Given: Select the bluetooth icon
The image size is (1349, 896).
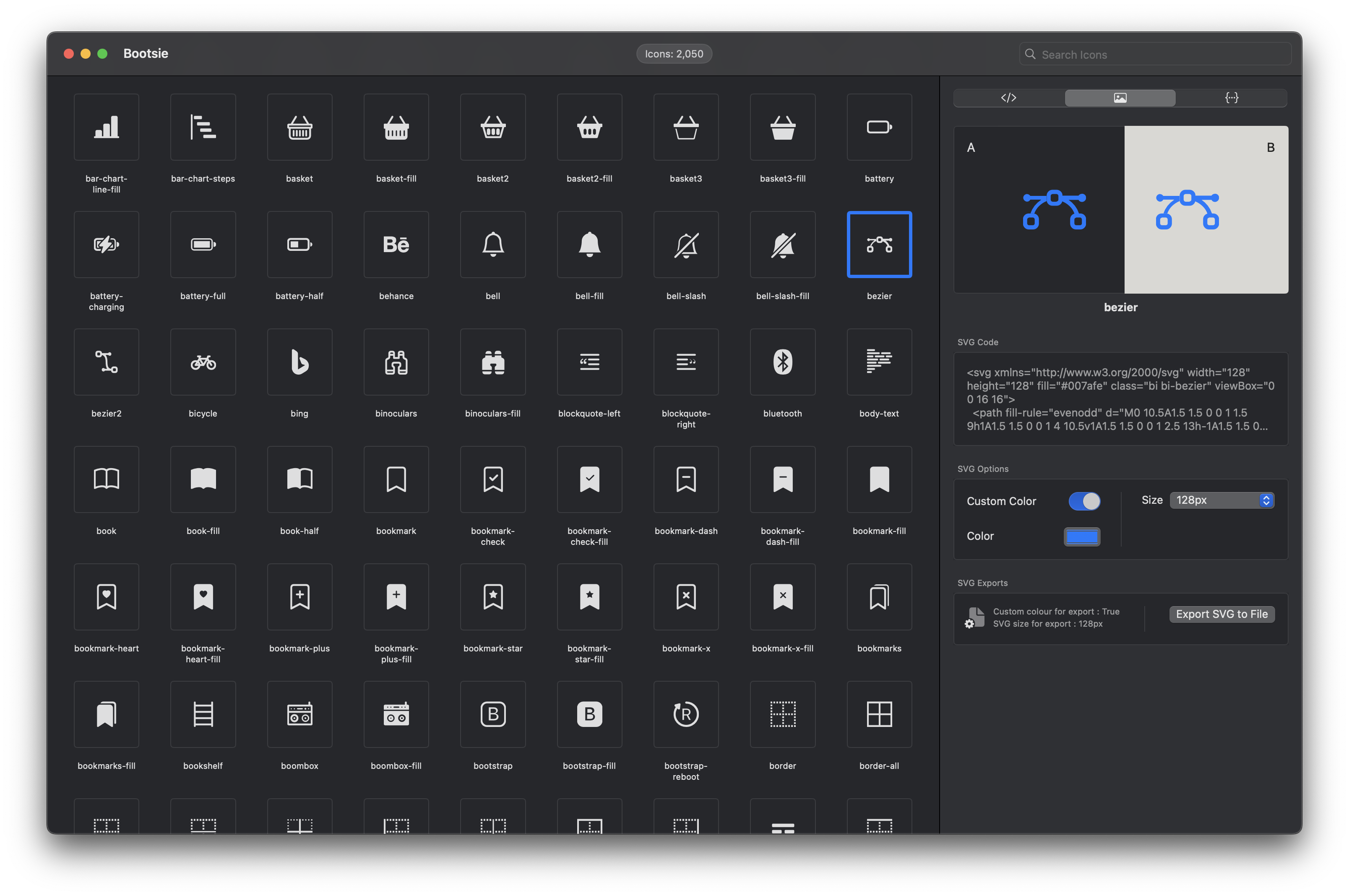Looking at the screenshot, I should pos(782,362).
